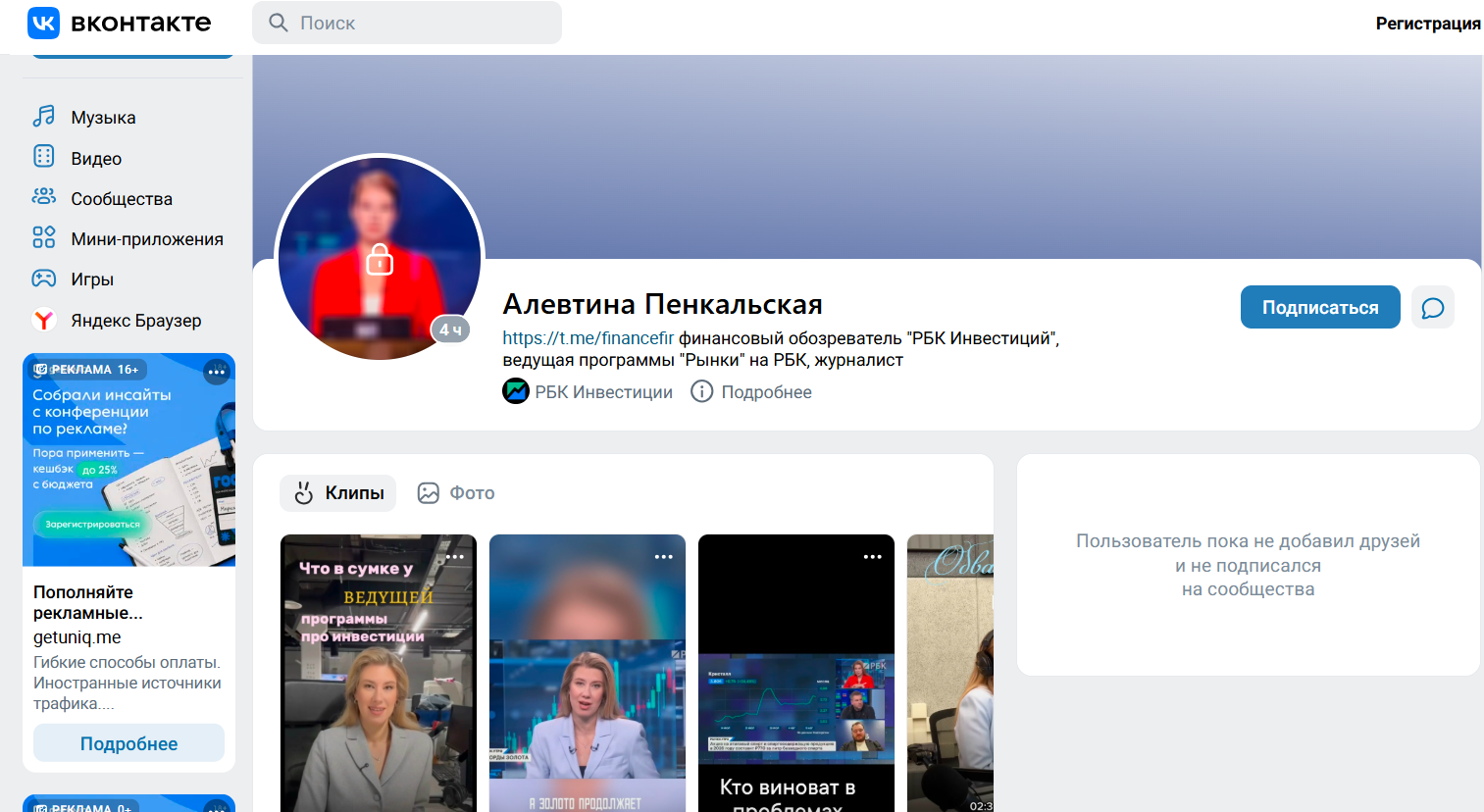Click the Алевтина Пенкальская profile name

point(663,304)
